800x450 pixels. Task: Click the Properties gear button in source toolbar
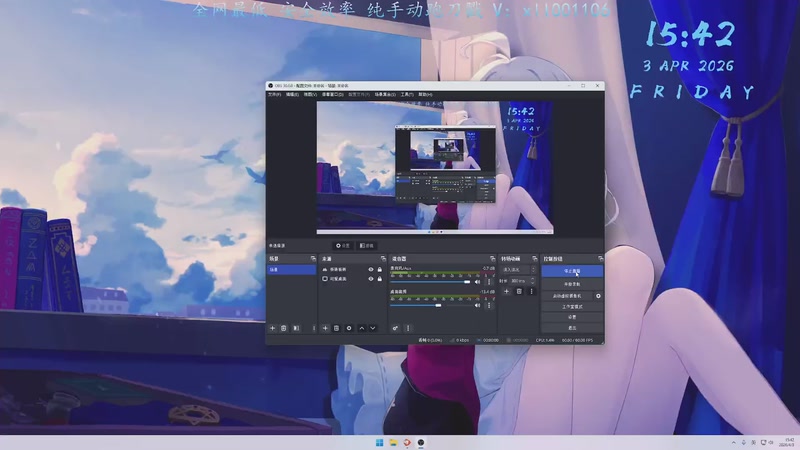pos(343,245)
